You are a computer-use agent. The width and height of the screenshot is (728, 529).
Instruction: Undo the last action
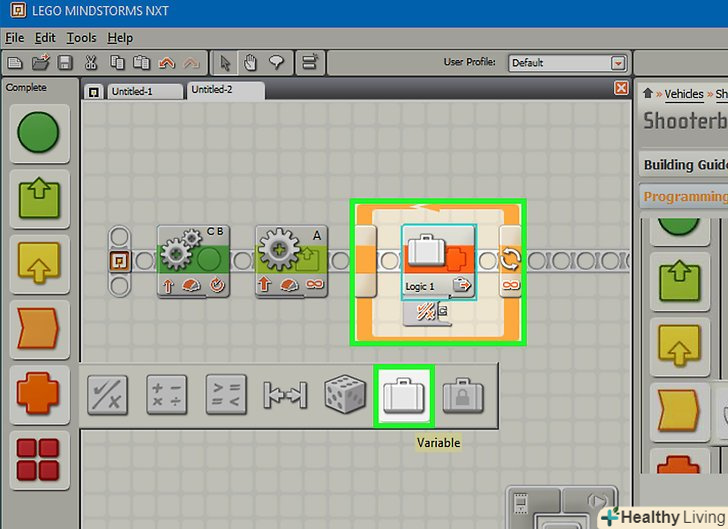pos(167,63)
